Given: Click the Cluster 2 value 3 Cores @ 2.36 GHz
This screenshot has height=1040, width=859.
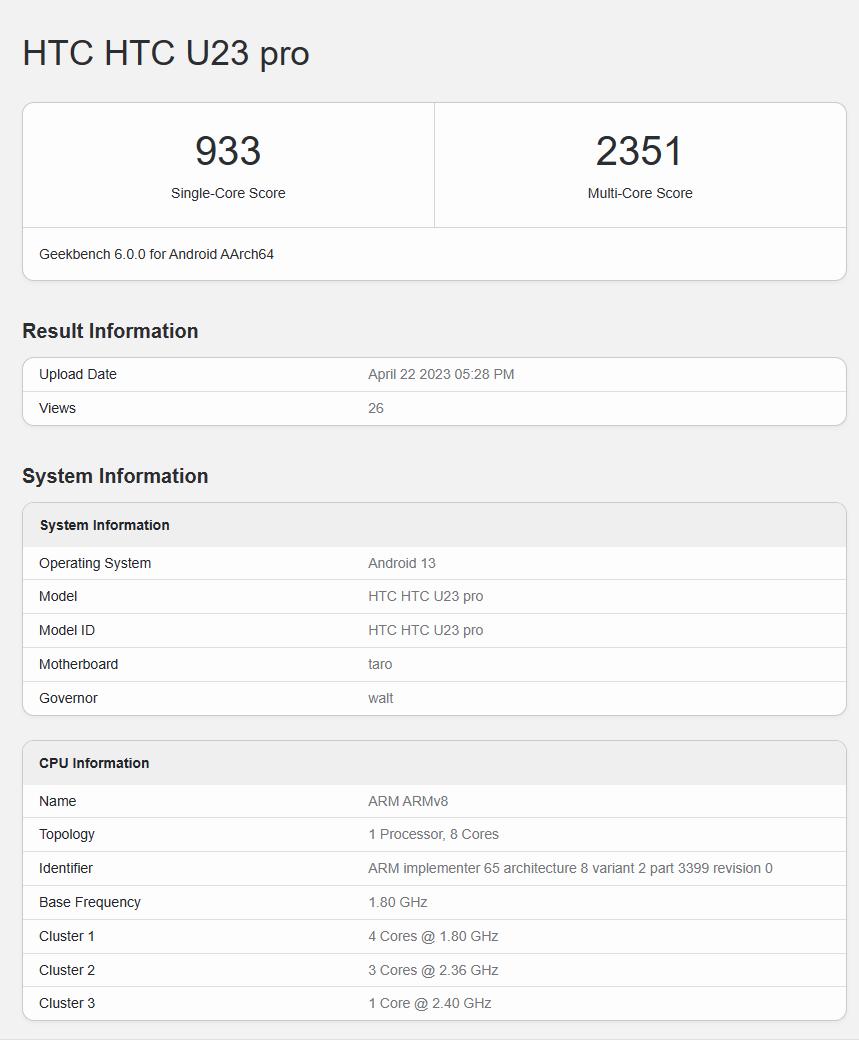Looking at the screenshot, I should pos(433,970).
